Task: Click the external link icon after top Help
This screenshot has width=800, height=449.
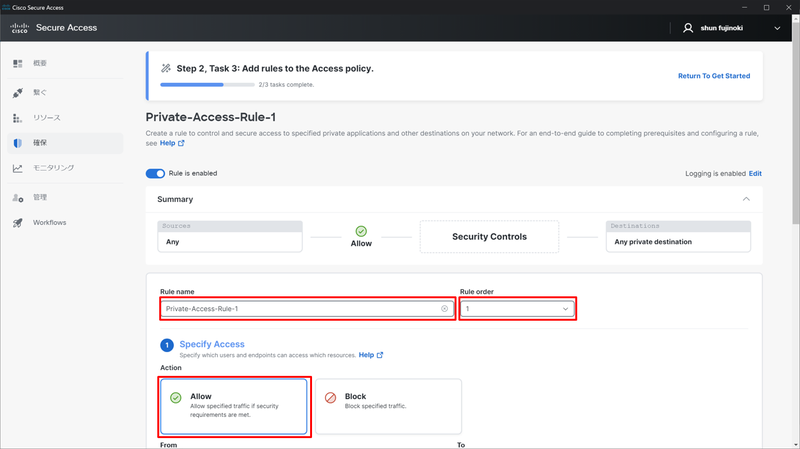Action: coord(181,143)
